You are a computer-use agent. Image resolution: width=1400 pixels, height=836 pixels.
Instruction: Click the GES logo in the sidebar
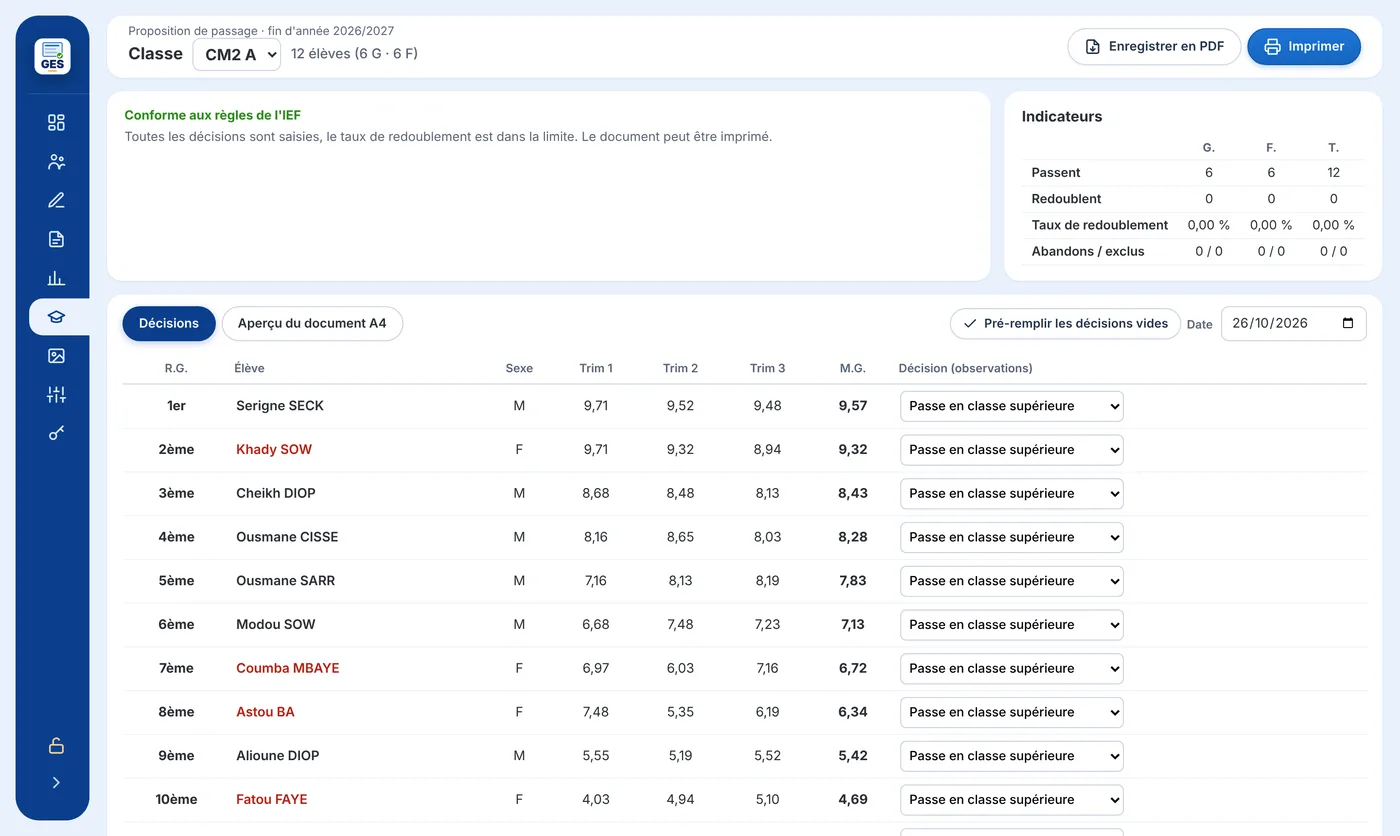[x=52, y=56]
